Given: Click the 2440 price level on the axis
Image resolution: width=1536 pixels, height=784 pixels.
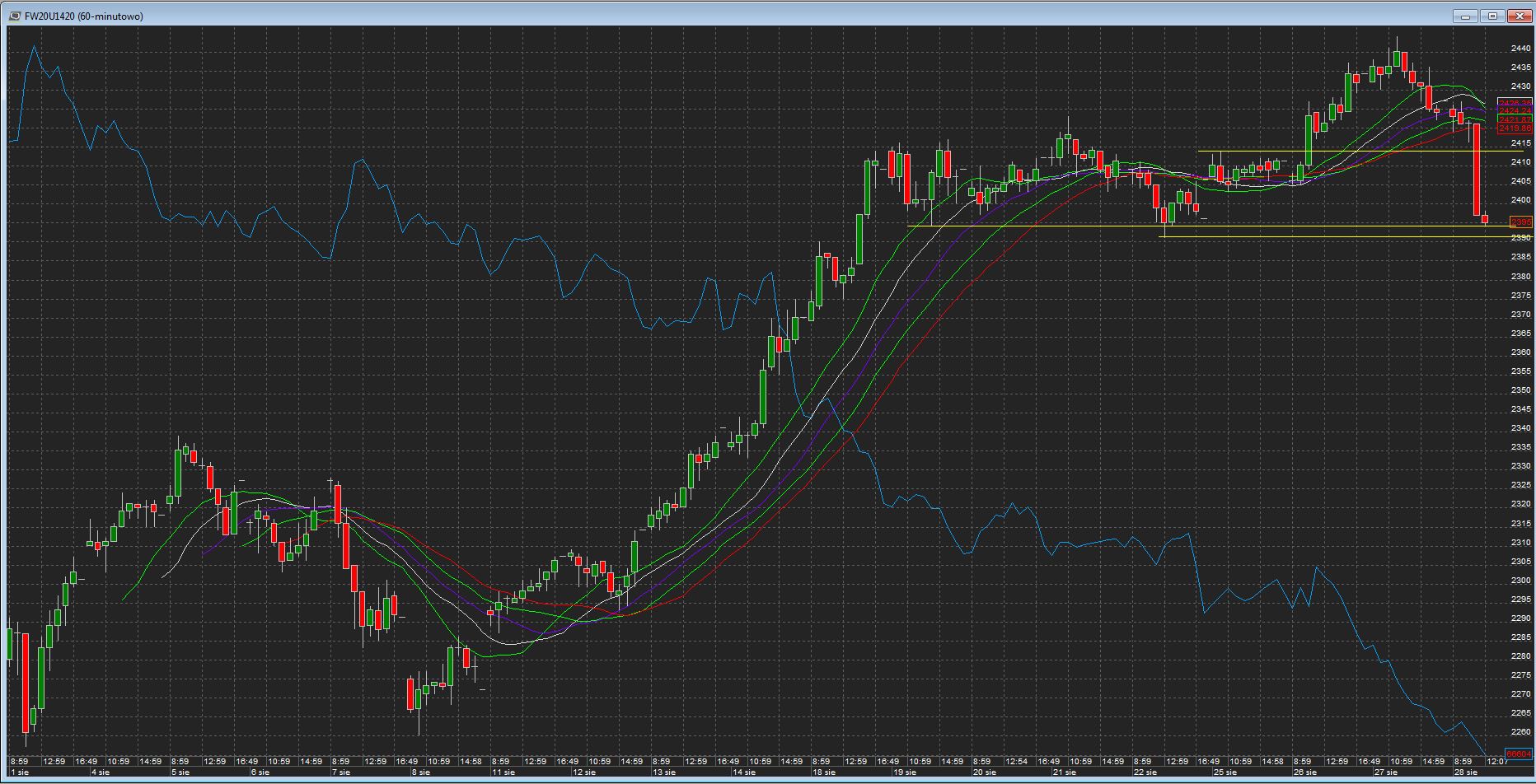Looking at the screenshot, I should point(1521,49).
